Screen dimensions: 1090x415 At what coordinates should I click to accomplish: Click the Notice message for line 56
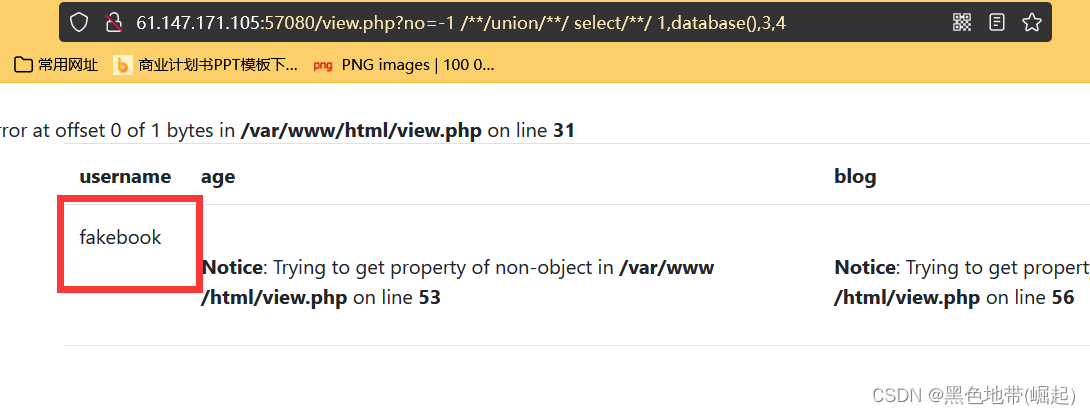point(960,282)
